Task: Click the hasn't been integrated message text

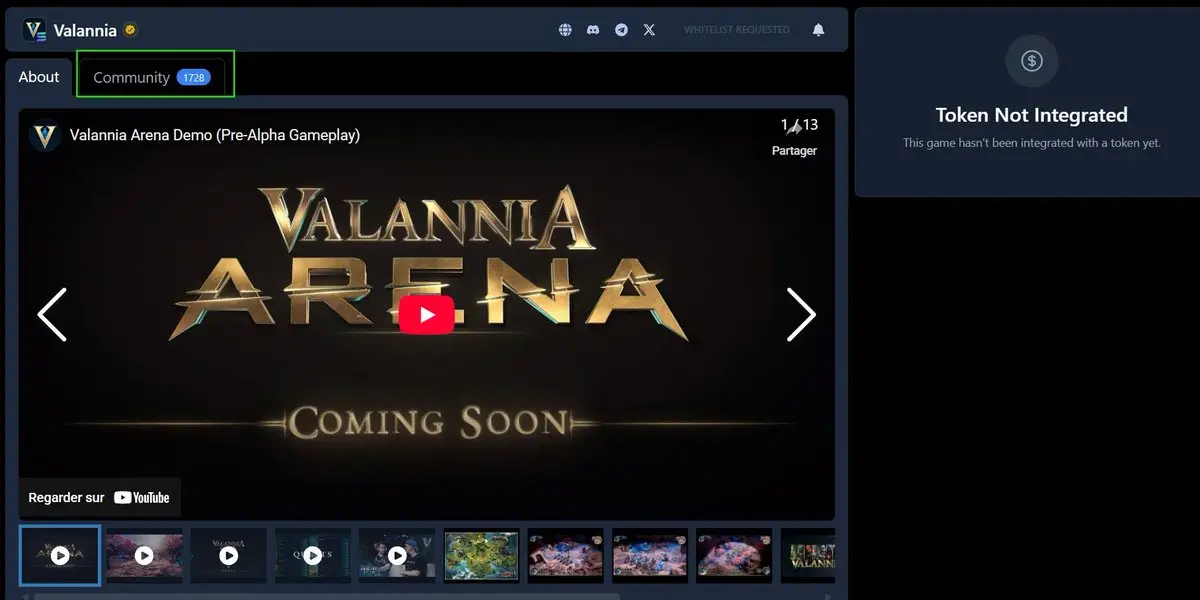Action: coord(1032,143)
